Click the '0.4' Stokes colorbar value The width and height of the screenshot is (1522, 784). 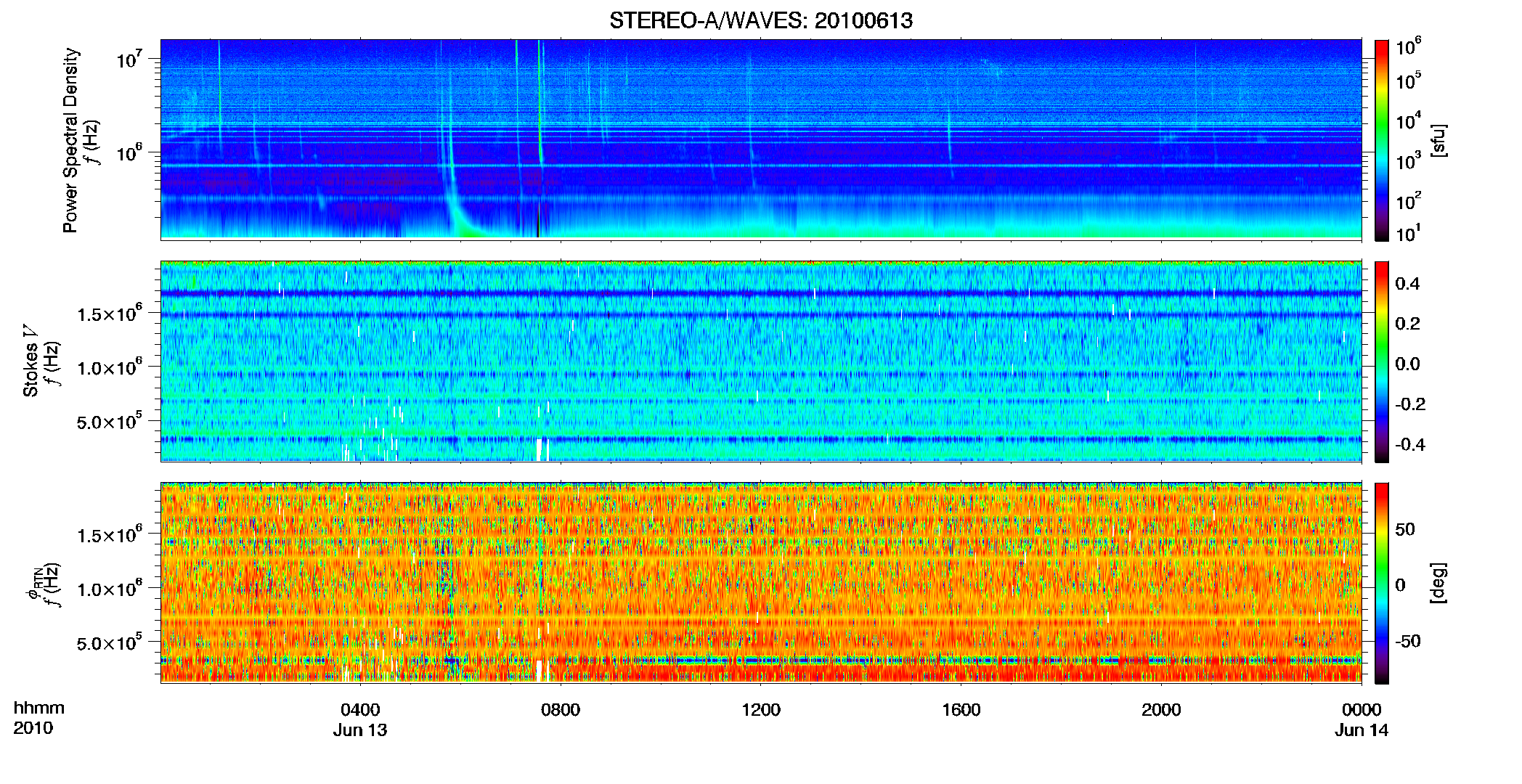coord(1407,284)
